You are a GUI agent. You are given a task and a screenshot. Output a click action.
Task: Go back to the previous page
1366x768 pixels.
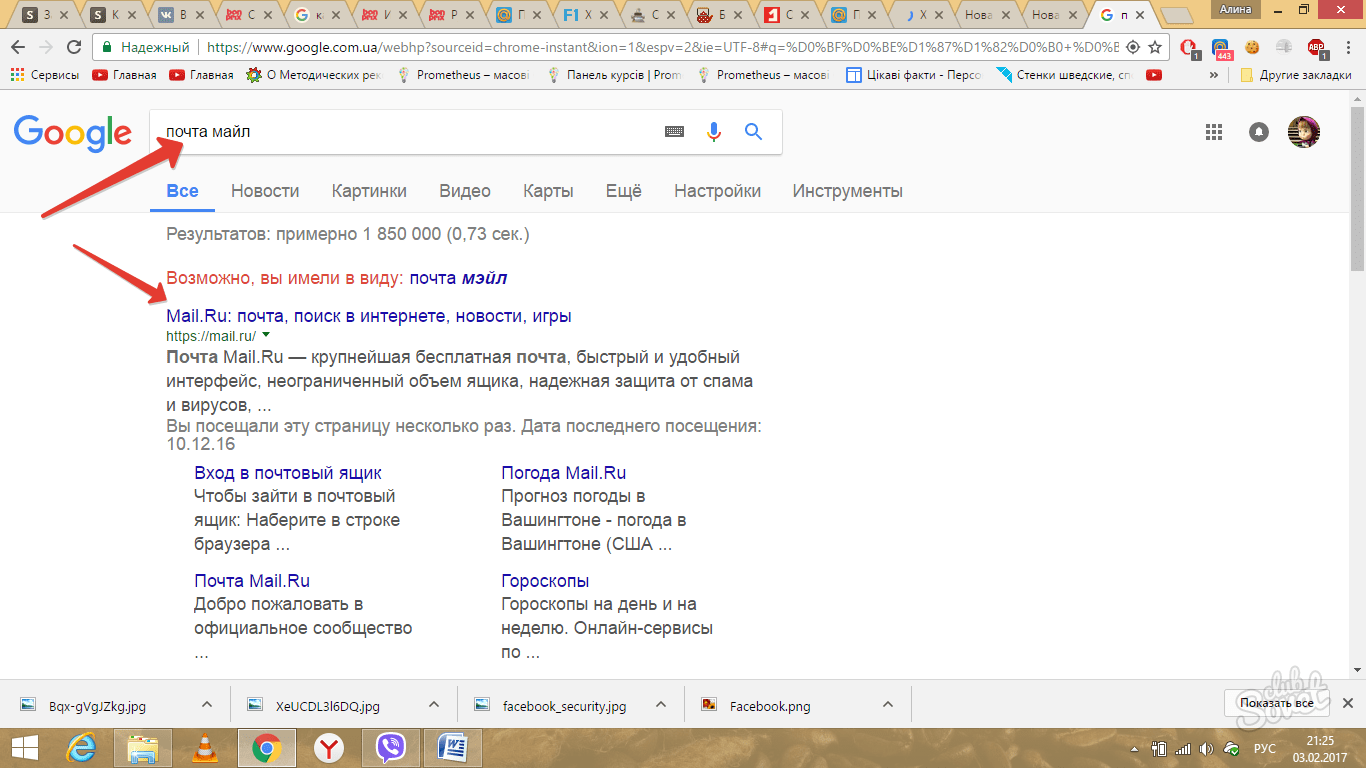(18, 47)
